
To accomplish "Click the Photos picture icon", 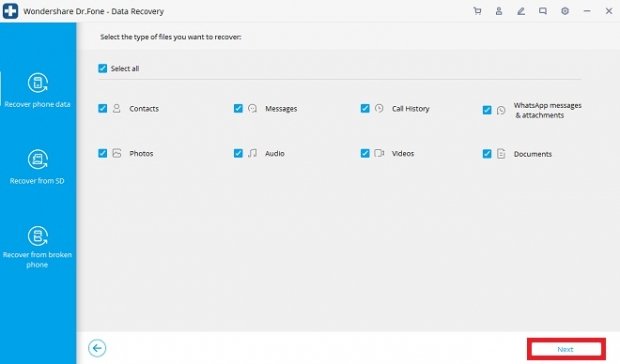I will tap(117, 153).
